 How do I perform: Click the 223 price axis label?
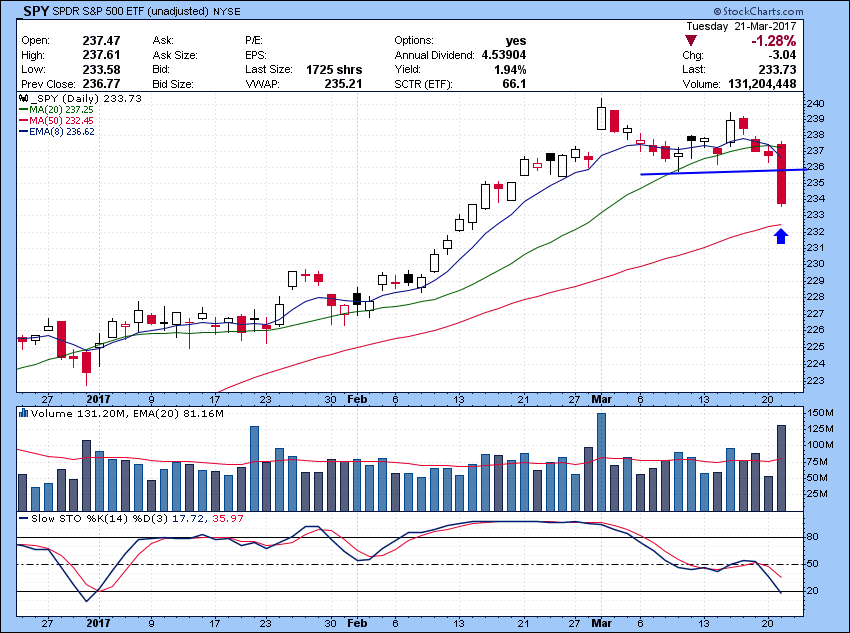click(x=815, y=380)
